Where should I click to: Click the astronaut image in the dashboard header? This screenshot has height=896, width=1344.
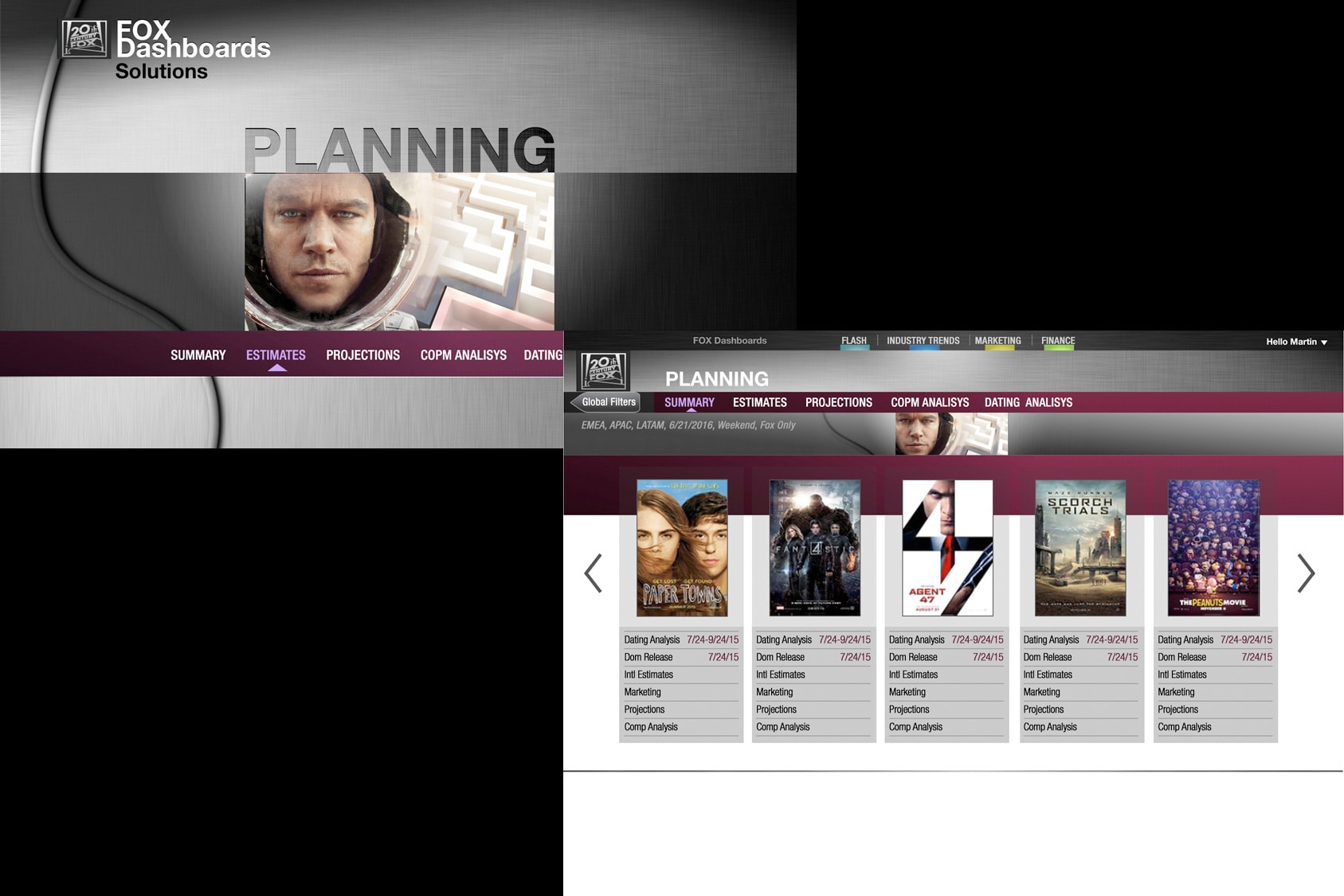951,434
